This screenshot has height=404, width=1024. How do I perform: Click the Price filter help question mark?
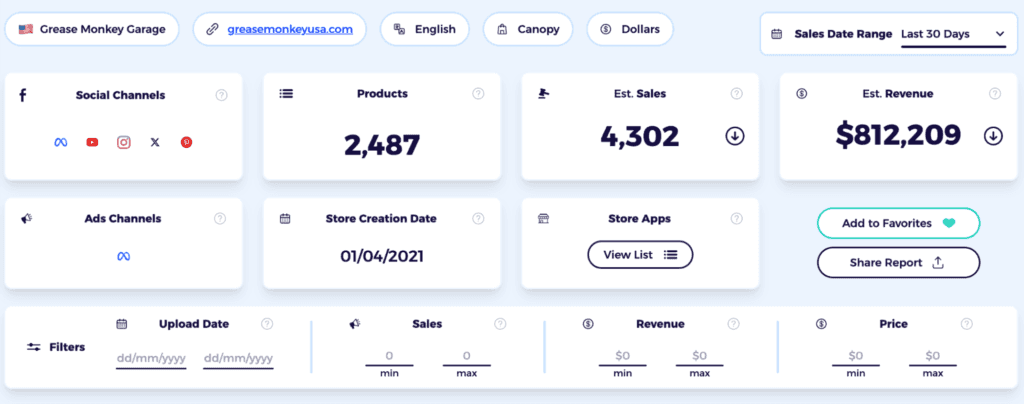click(967, 324)
